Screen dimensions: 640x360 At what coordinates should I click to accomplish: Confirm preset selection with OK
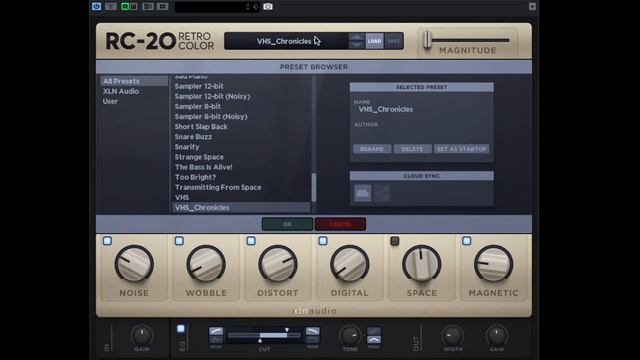point(287,224)
